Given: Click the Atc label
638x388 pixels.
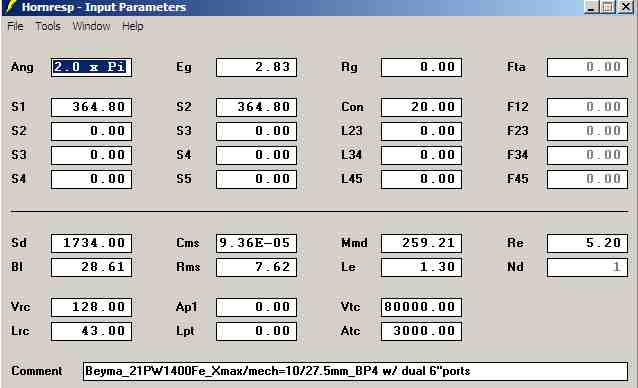Looking at the screenshot, I should tap(350, 331).
